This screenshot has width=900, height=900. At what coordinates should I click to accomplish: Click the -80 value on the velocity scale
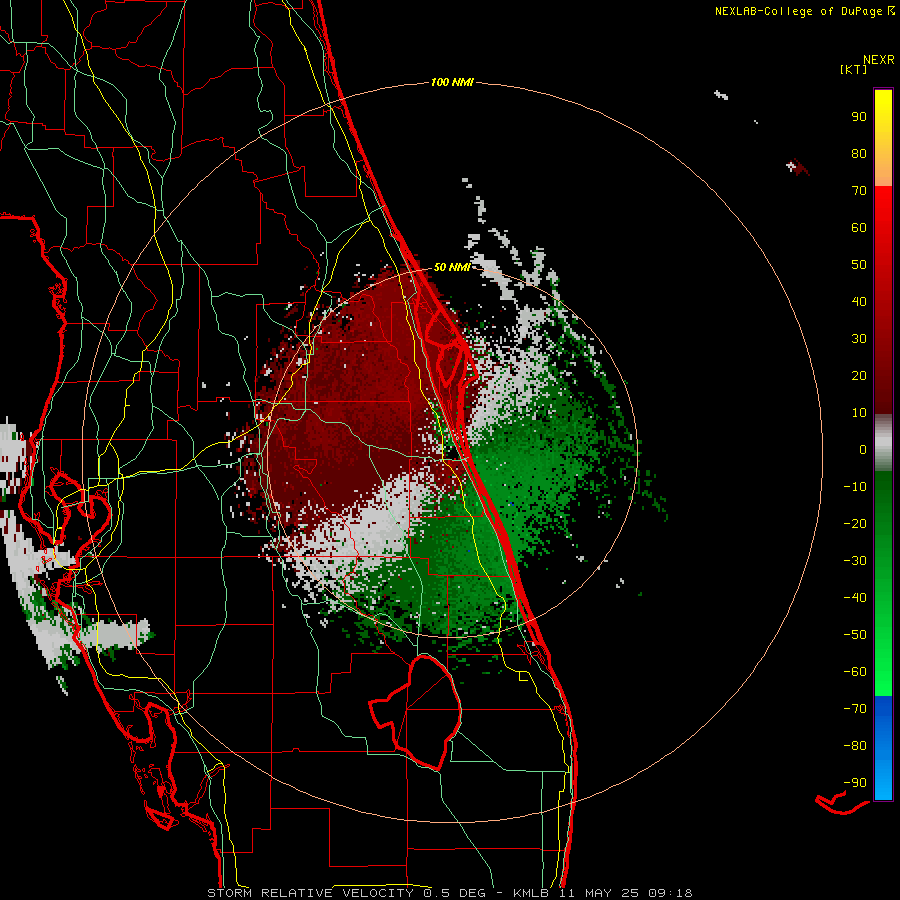coord(855,746)
